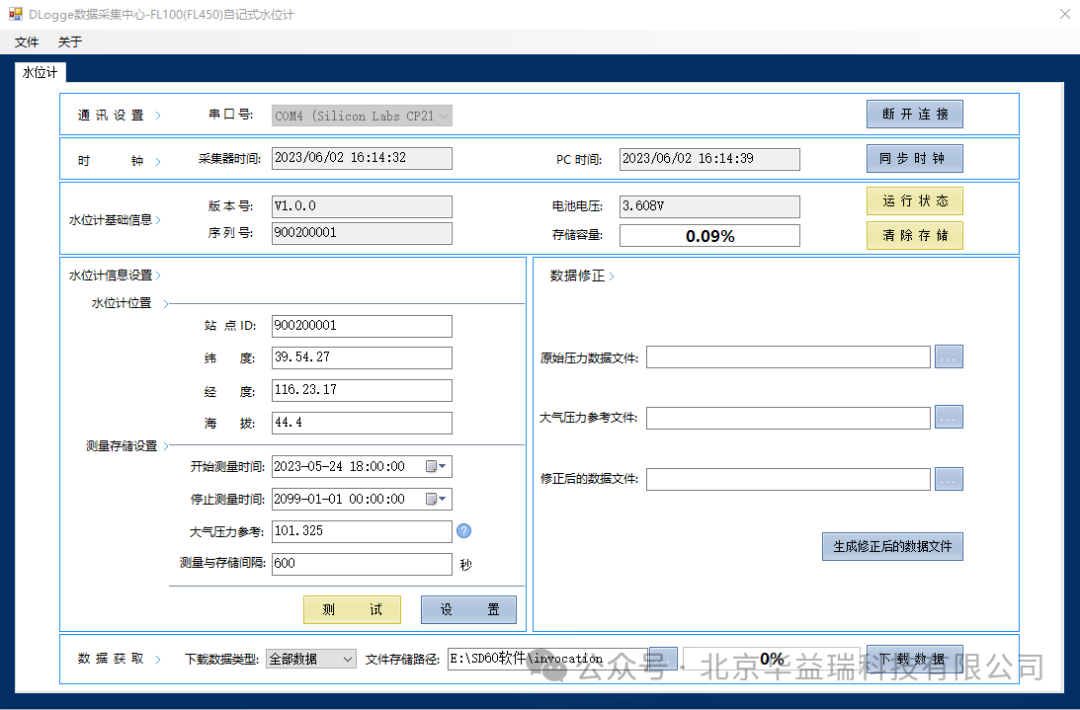
Task: Switch to the 水位计 tab
Action: point(39,72)
